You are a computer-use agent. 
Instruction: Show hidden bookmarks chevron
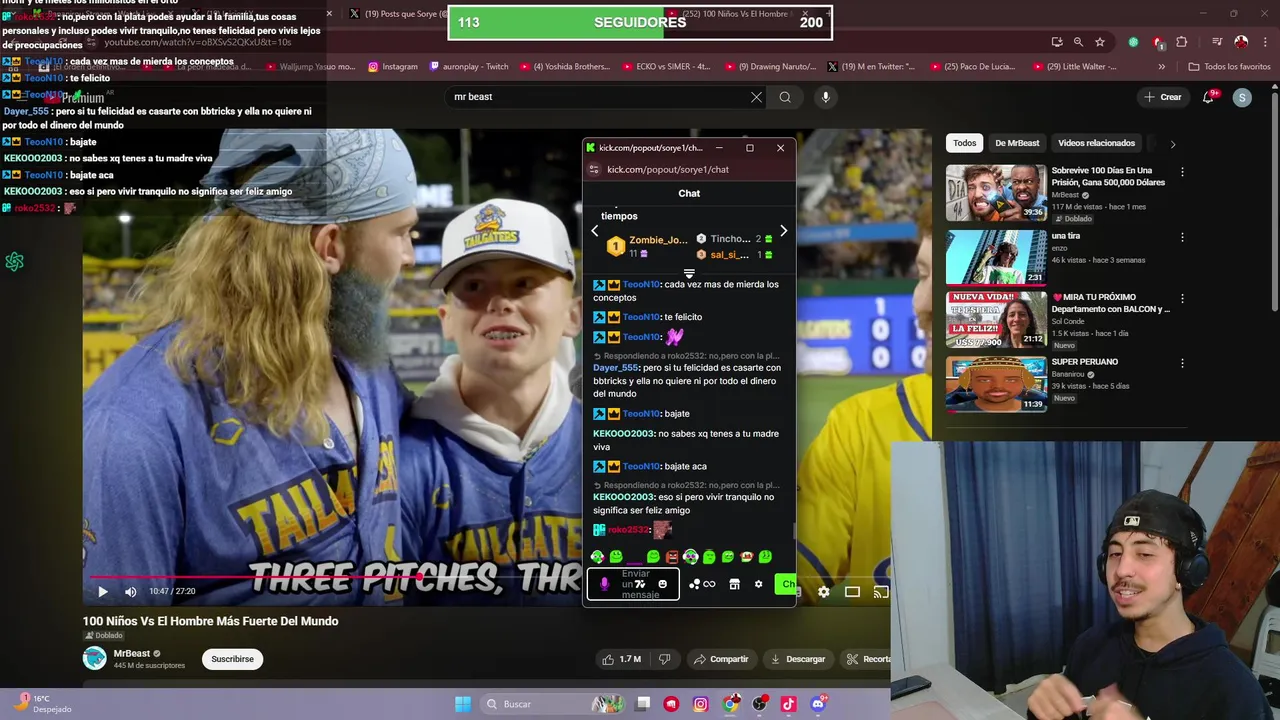(1161, 67)
